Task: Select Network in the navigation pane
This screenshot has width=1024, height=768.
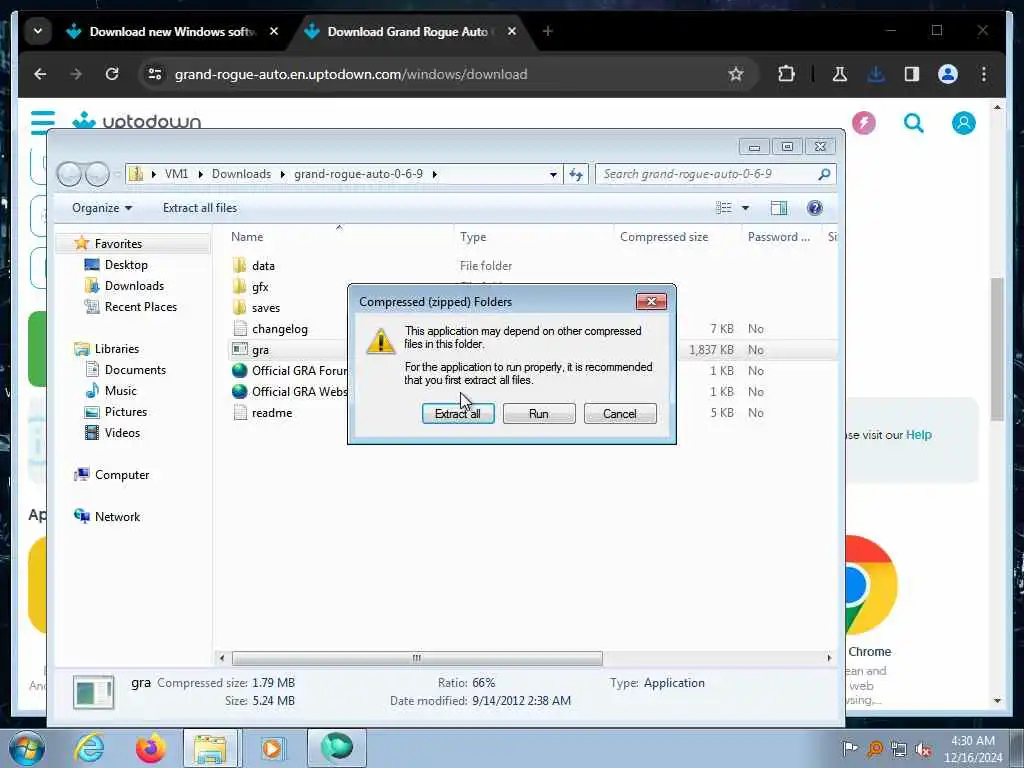Action: [x=117, y=517]
